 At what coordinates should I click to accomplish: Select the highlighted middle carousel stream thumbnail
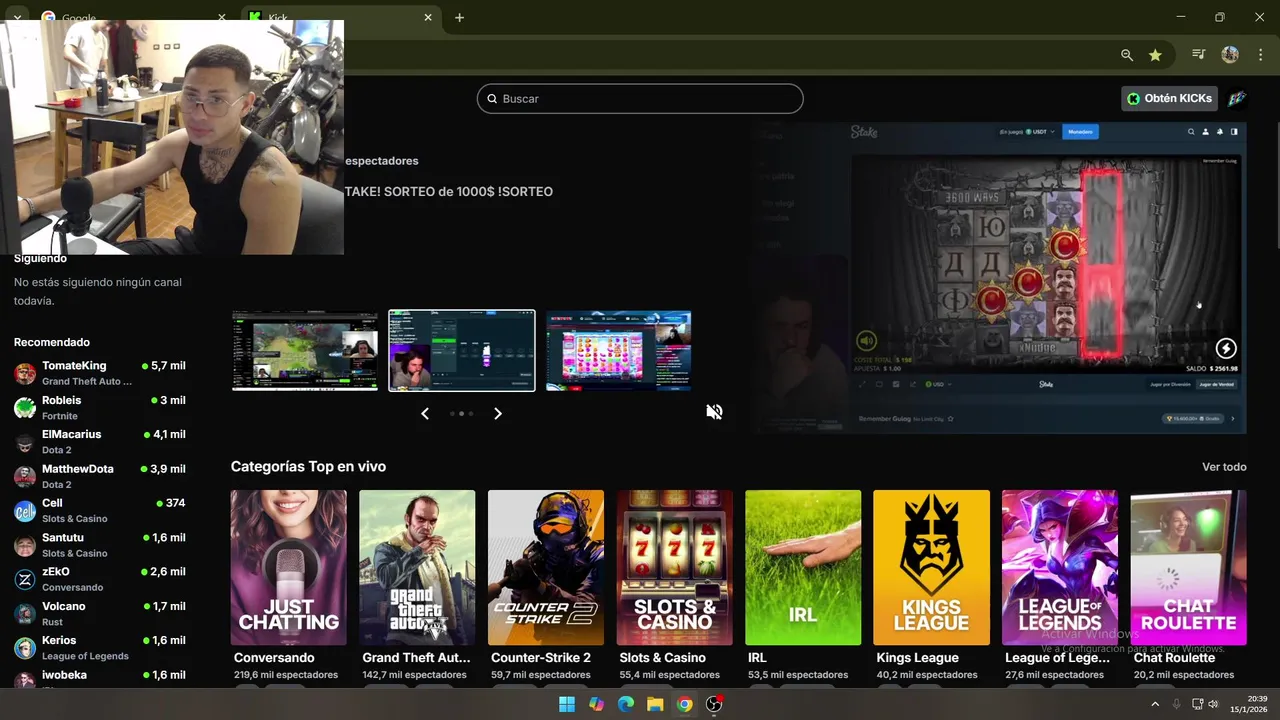click(462, 350)
